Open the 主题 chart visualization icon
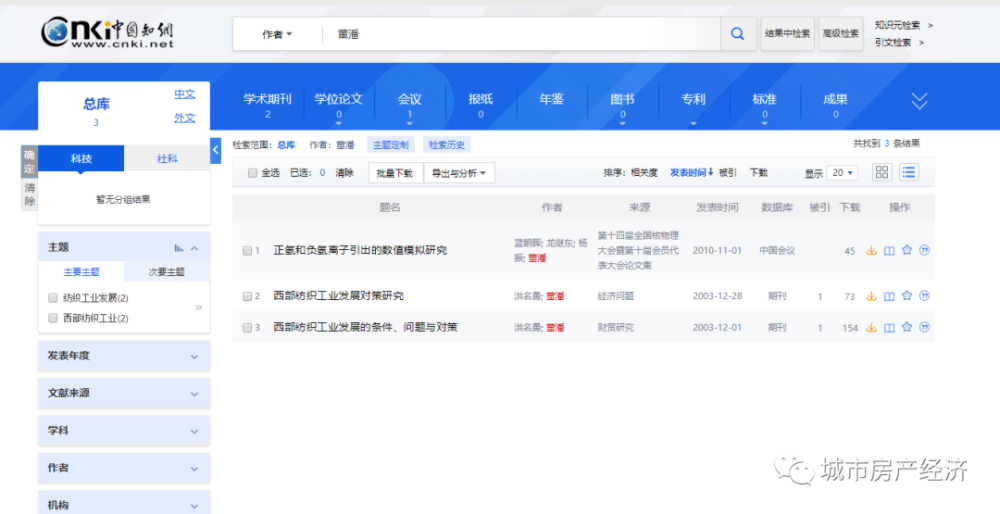The image size is (1000, 514). click(x=179, y=248)
